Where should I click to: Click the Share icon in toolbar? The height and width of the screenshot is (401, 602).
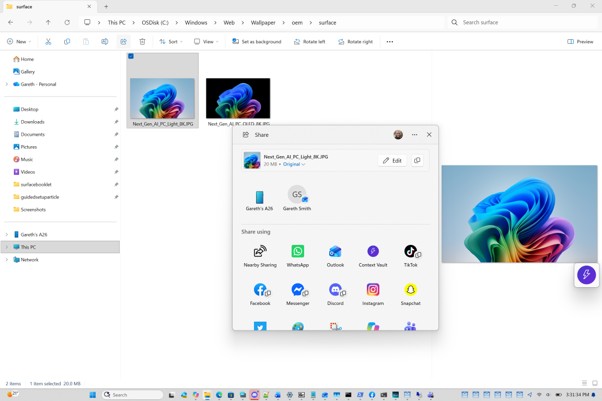(123, 41)
